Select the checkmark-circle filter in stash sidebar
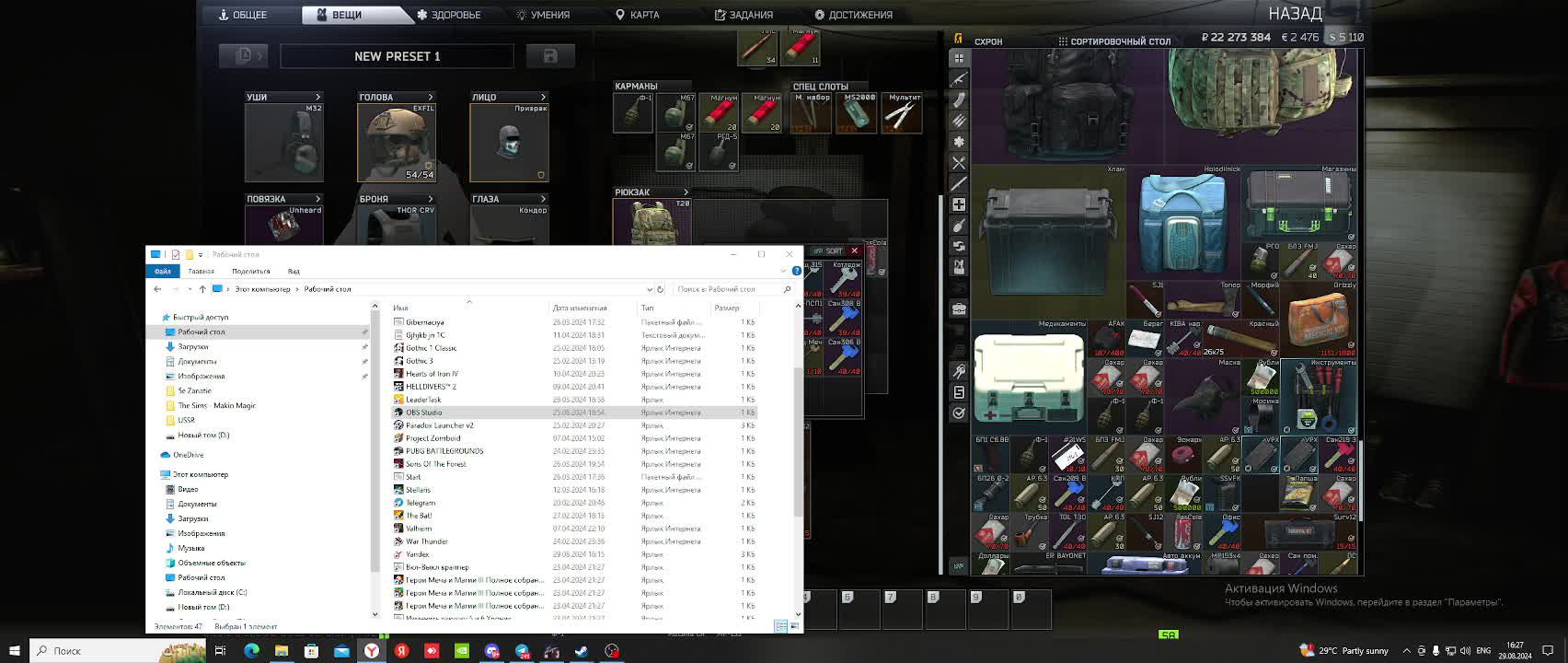1568x663 pixels. [959, 413]
